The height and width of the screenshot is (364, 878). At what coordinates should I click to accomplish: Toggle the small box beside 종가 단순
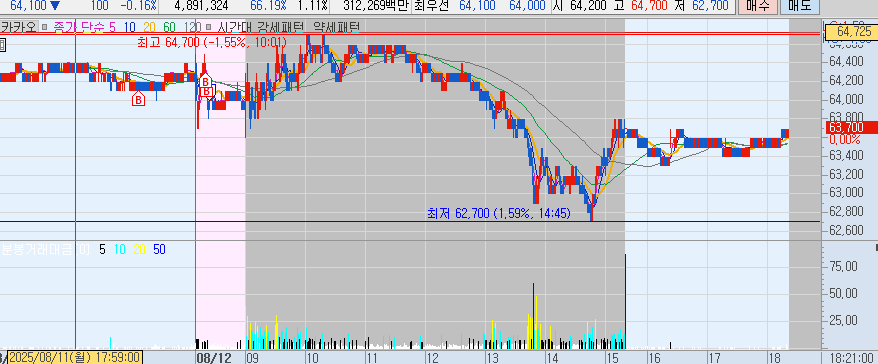click(45, 26)
